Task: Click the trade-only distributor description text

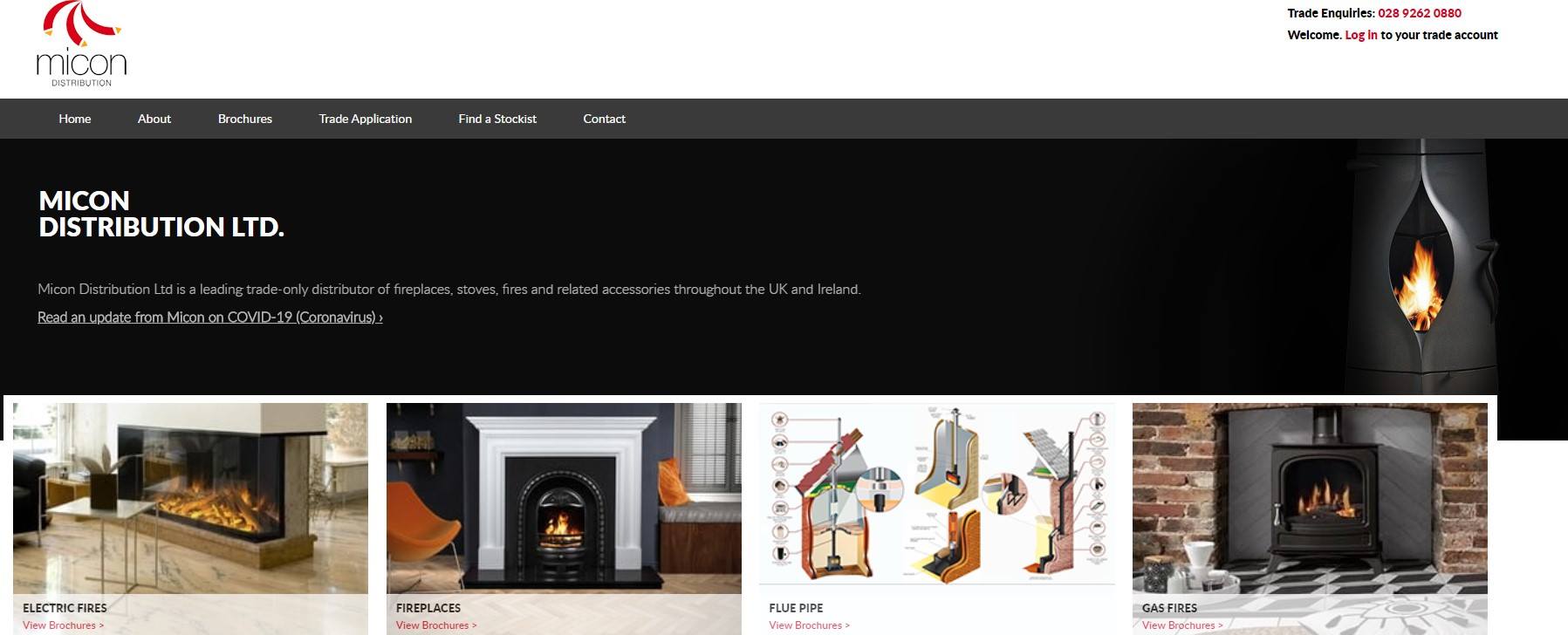Action: (x=449, y=290)
